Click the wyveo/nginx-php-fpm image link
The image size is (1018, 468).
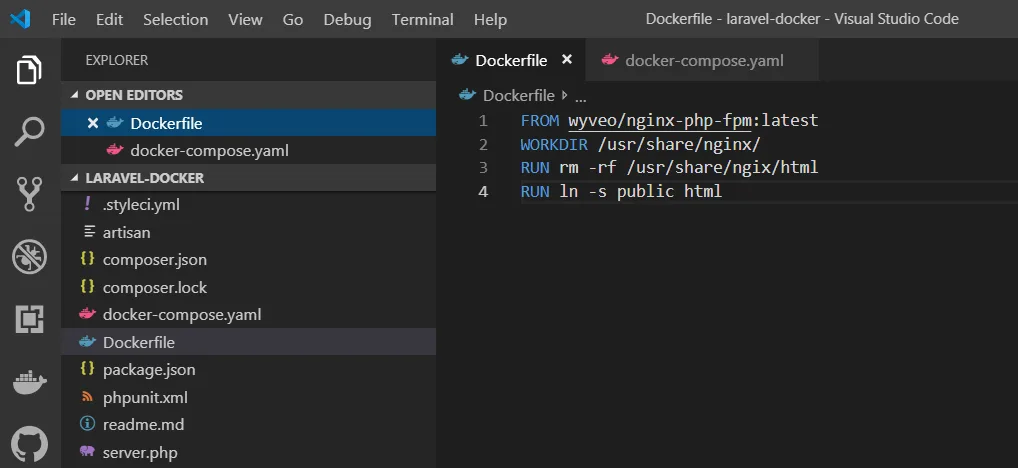coord(660,120)
